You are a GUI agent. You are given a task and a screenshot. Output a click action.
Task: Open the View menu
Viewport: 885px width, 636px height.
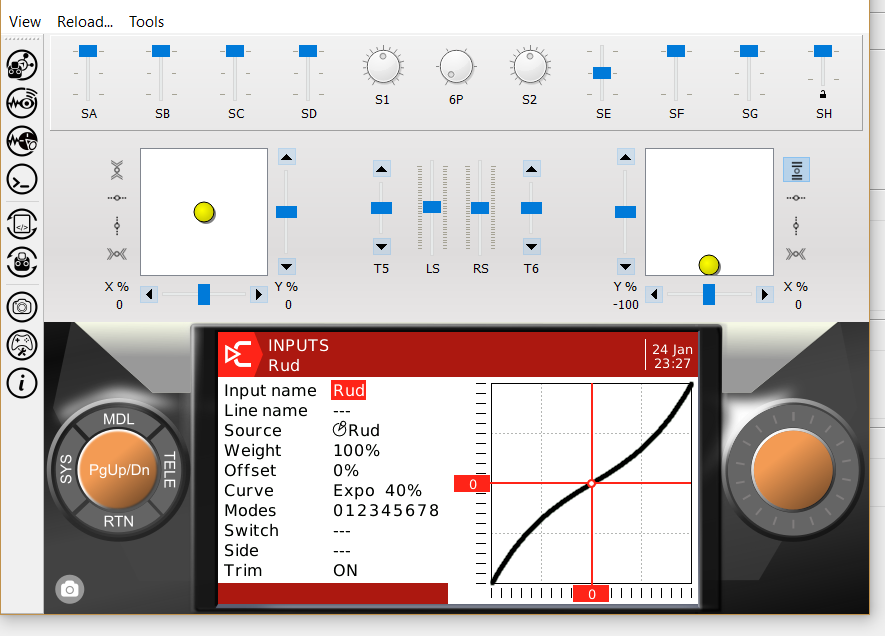pos(25,21)
